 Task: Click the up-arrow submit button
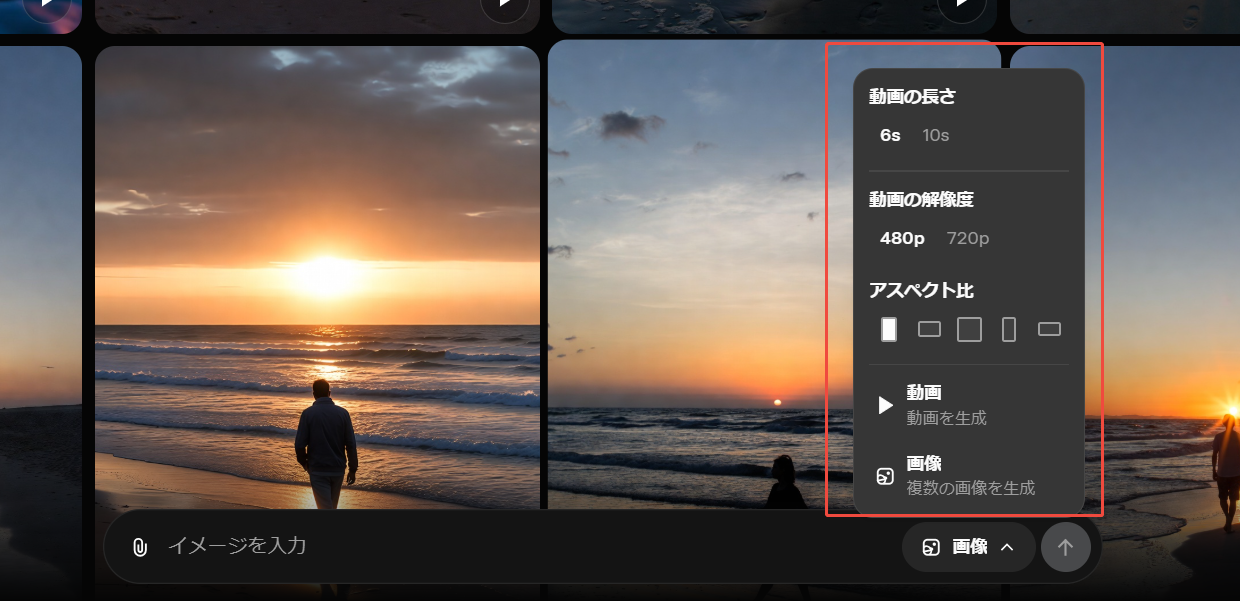coord(1066,547)
